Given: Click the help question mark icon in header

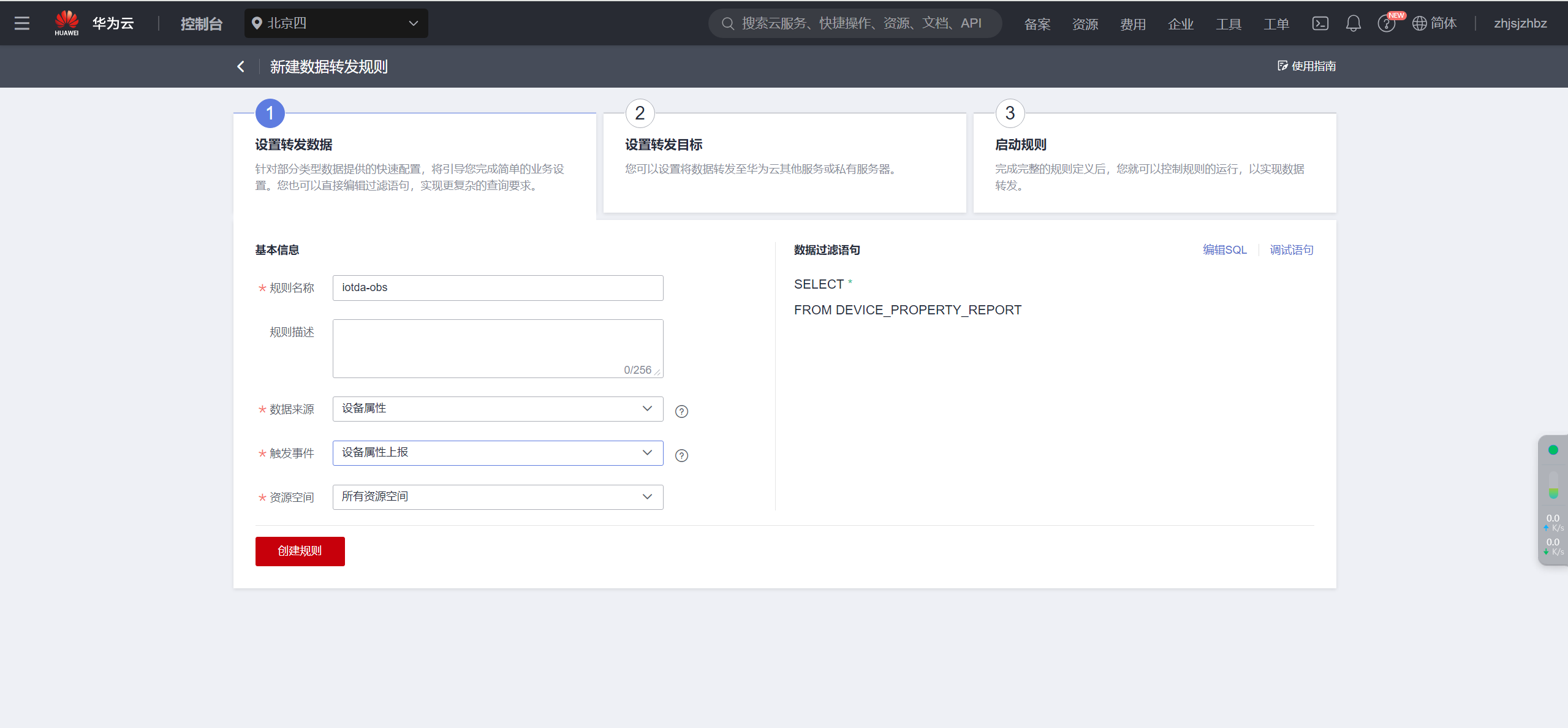Looking at the screenshot, I should (x=1385, y=24).
